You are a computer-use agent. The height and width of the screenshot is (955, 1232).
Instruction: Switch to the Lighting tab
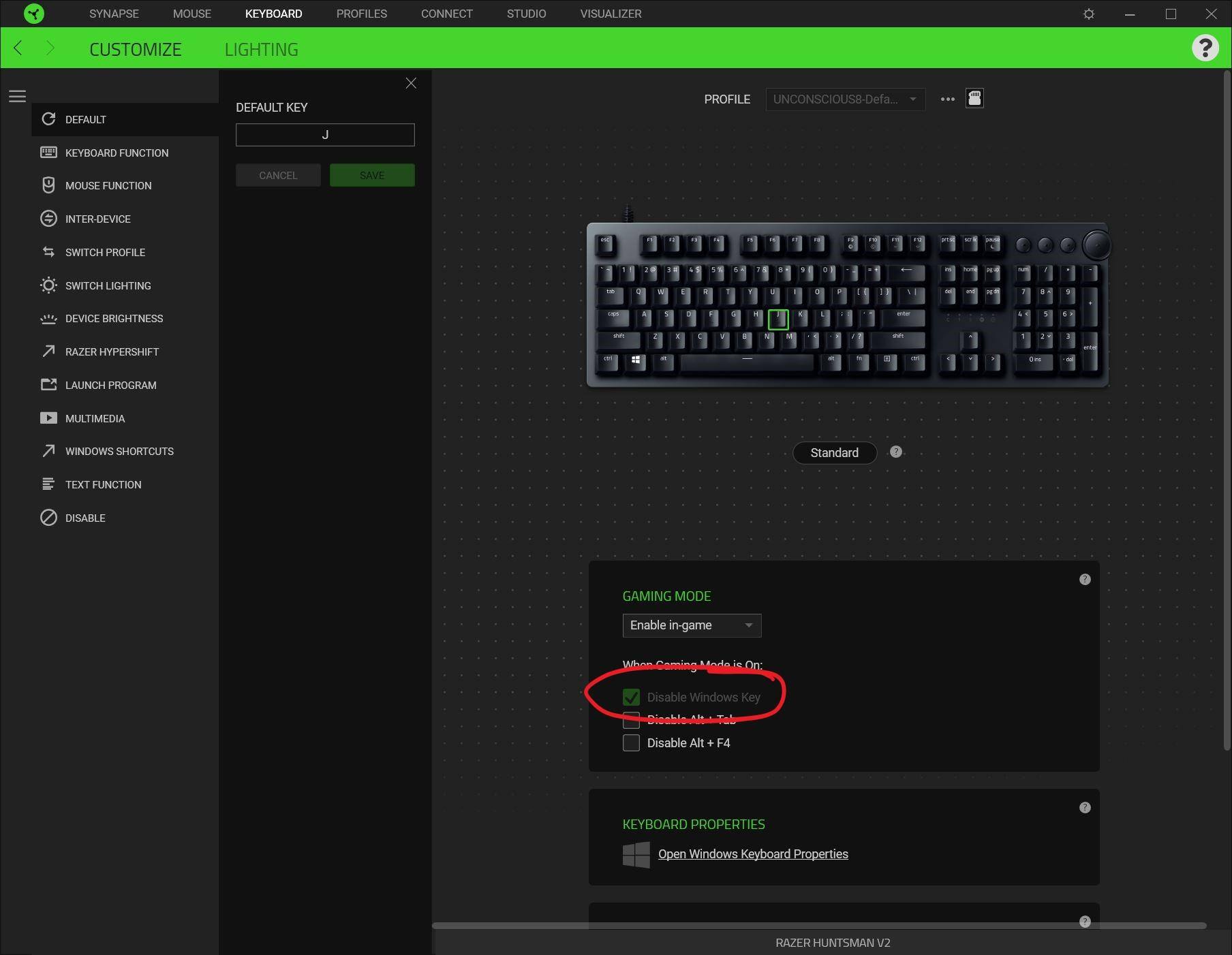point(261,49)
